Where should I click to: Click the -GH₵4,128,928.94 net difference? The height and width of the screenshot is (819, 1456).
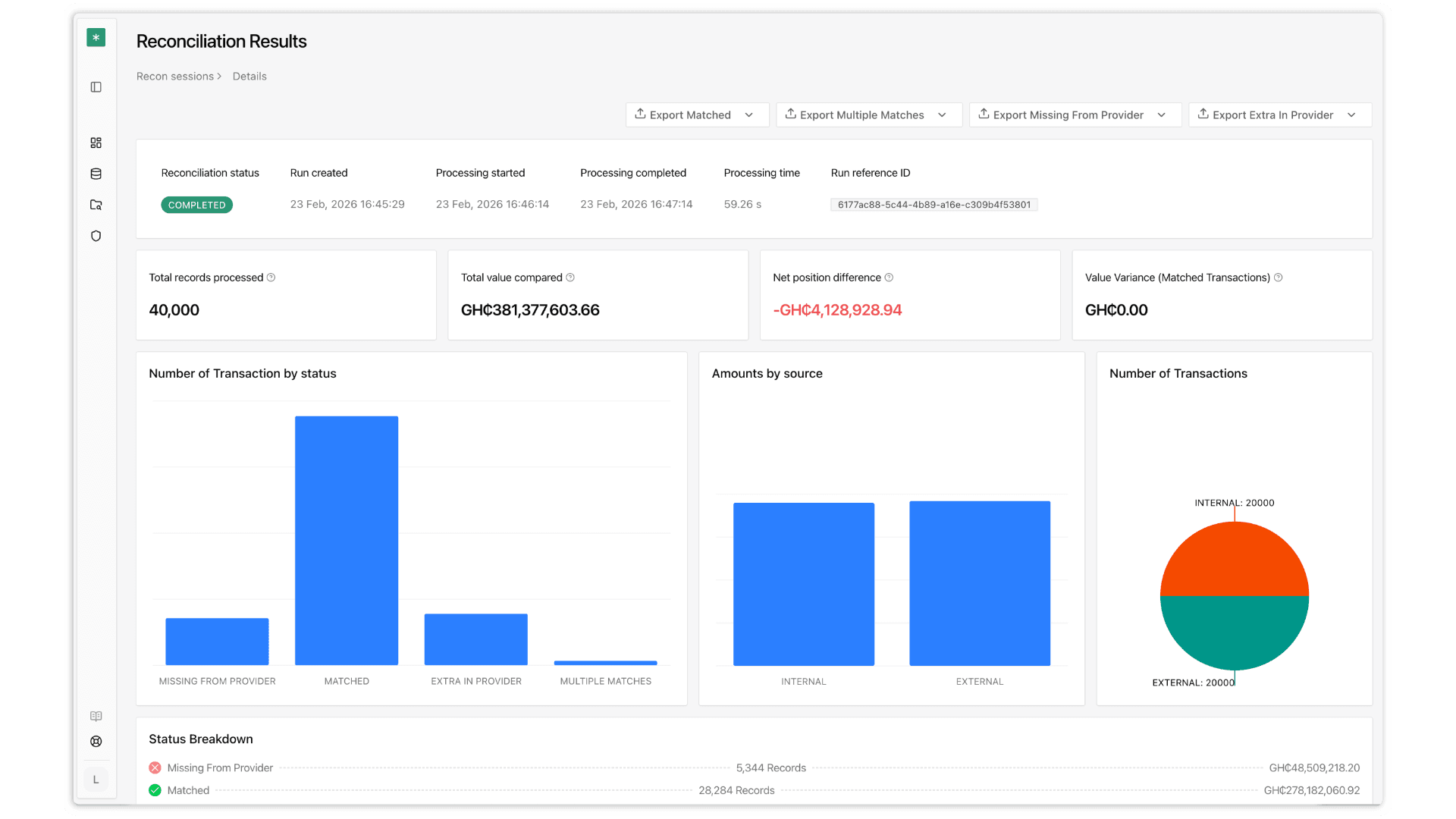tap(837, 310)
